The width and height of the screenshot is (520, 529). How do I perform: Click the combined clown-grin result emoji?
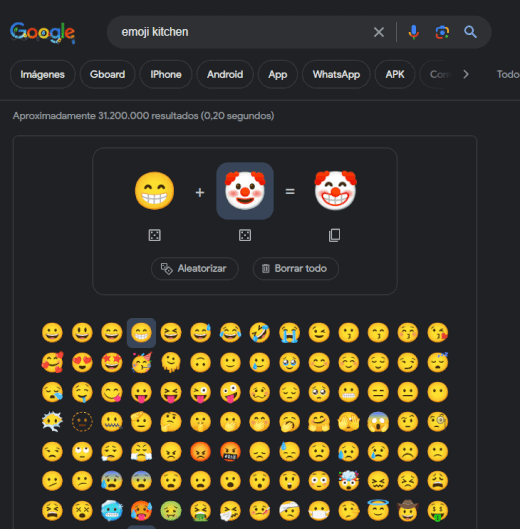coord(335,190)
